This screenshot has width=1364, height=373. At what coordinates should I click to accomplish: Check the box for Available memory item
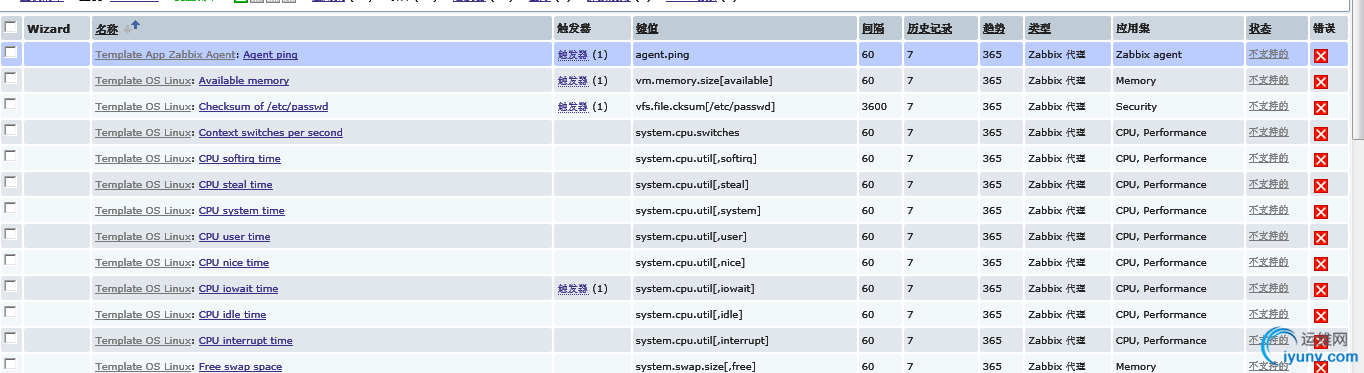(10, 78)
